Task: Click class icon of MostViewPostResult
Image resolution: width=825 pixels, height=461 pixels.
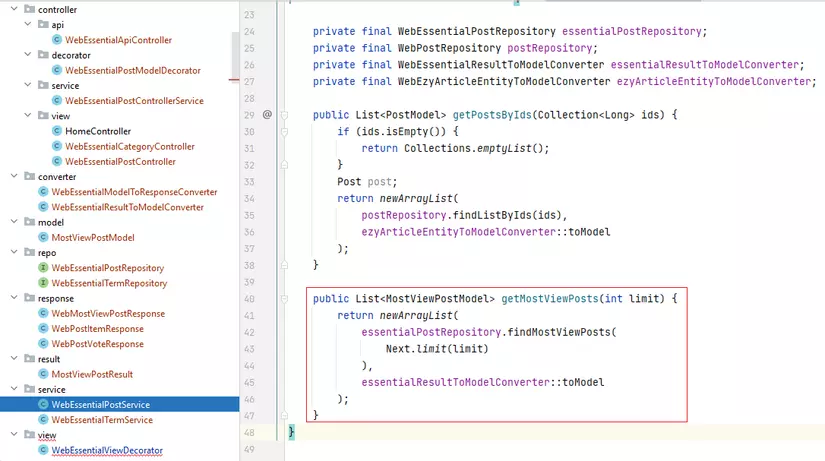Action: [43, 374]
